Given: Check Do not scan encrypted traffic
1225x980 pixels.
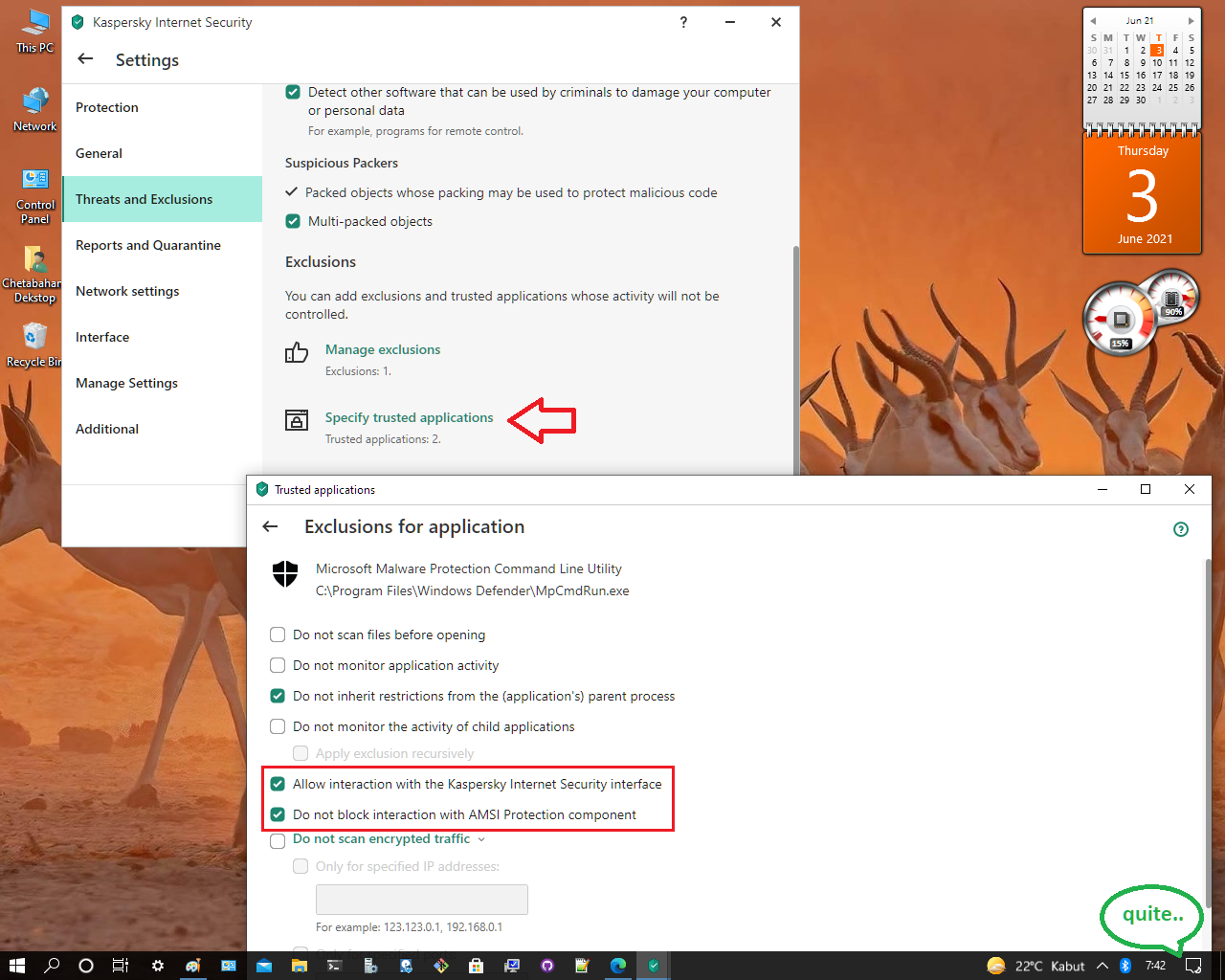Looking at the screenshot, I should 278,841.
